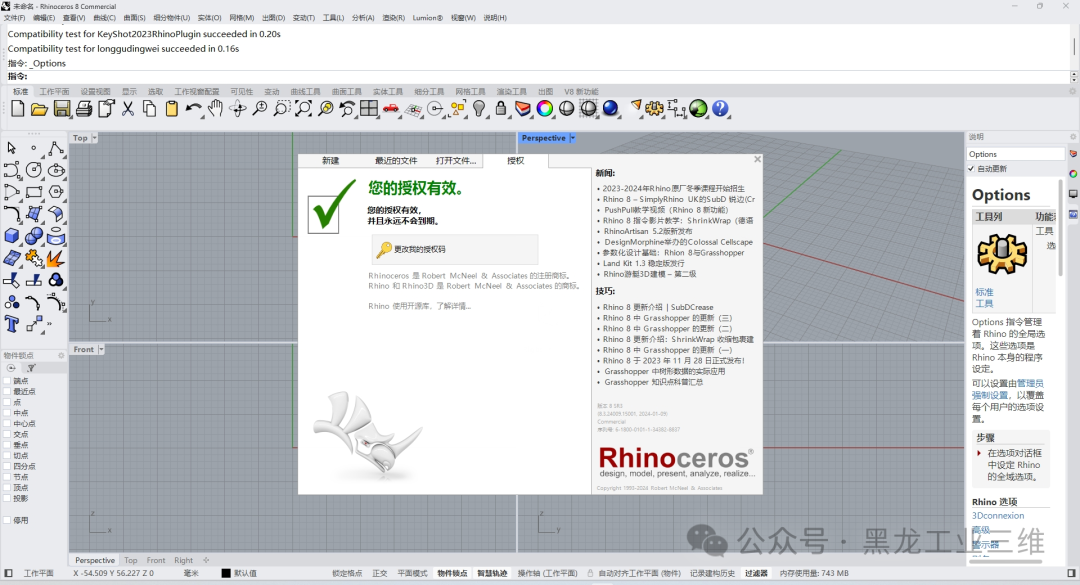
Task: Open the 管理员强制设置 link in help panel
Action: pyautogui.click(x=1008, y=389)
